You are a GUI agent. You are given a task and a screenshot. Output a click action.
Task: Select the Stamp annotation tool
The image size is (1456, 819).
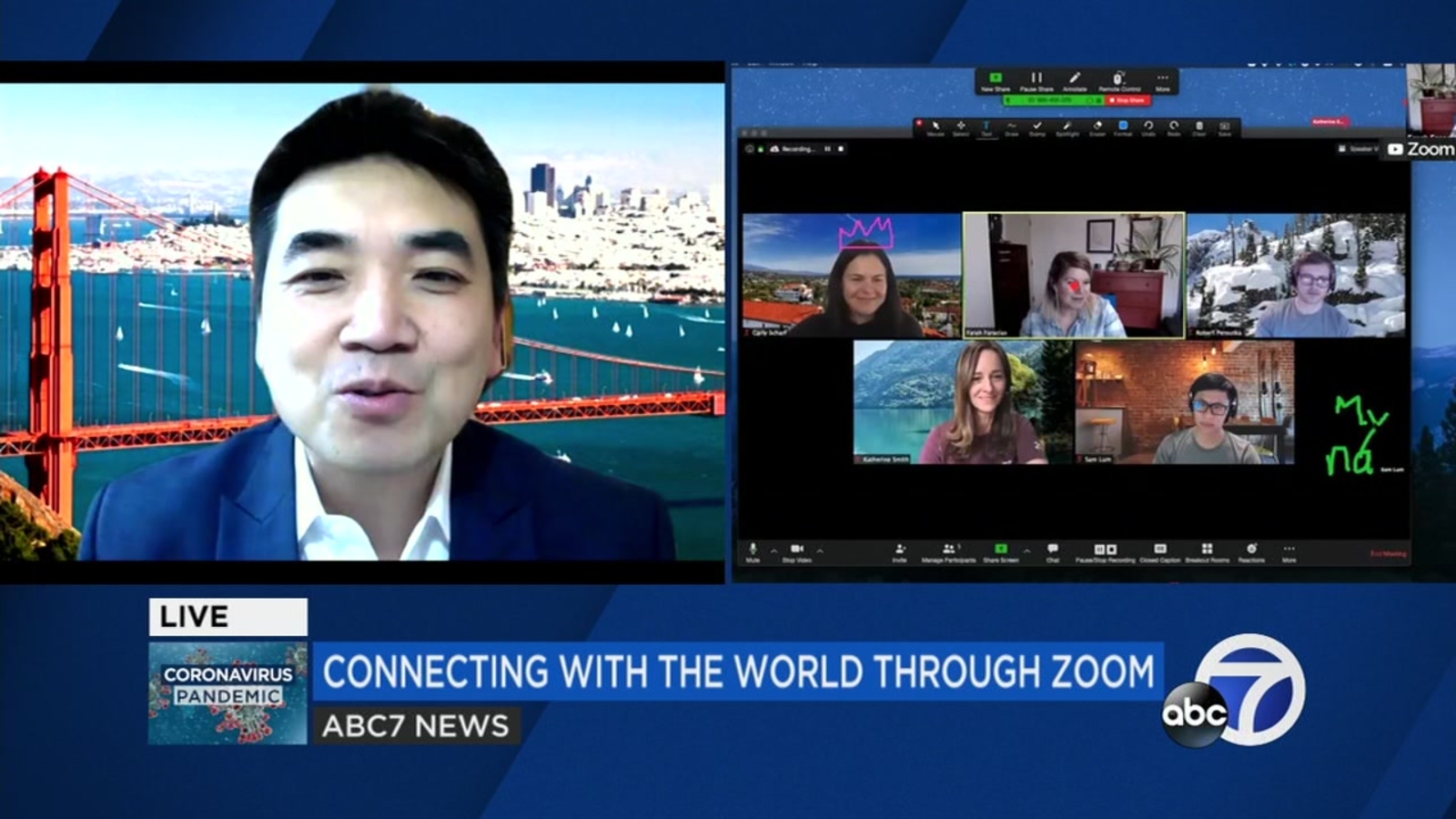pos(1037,128)
